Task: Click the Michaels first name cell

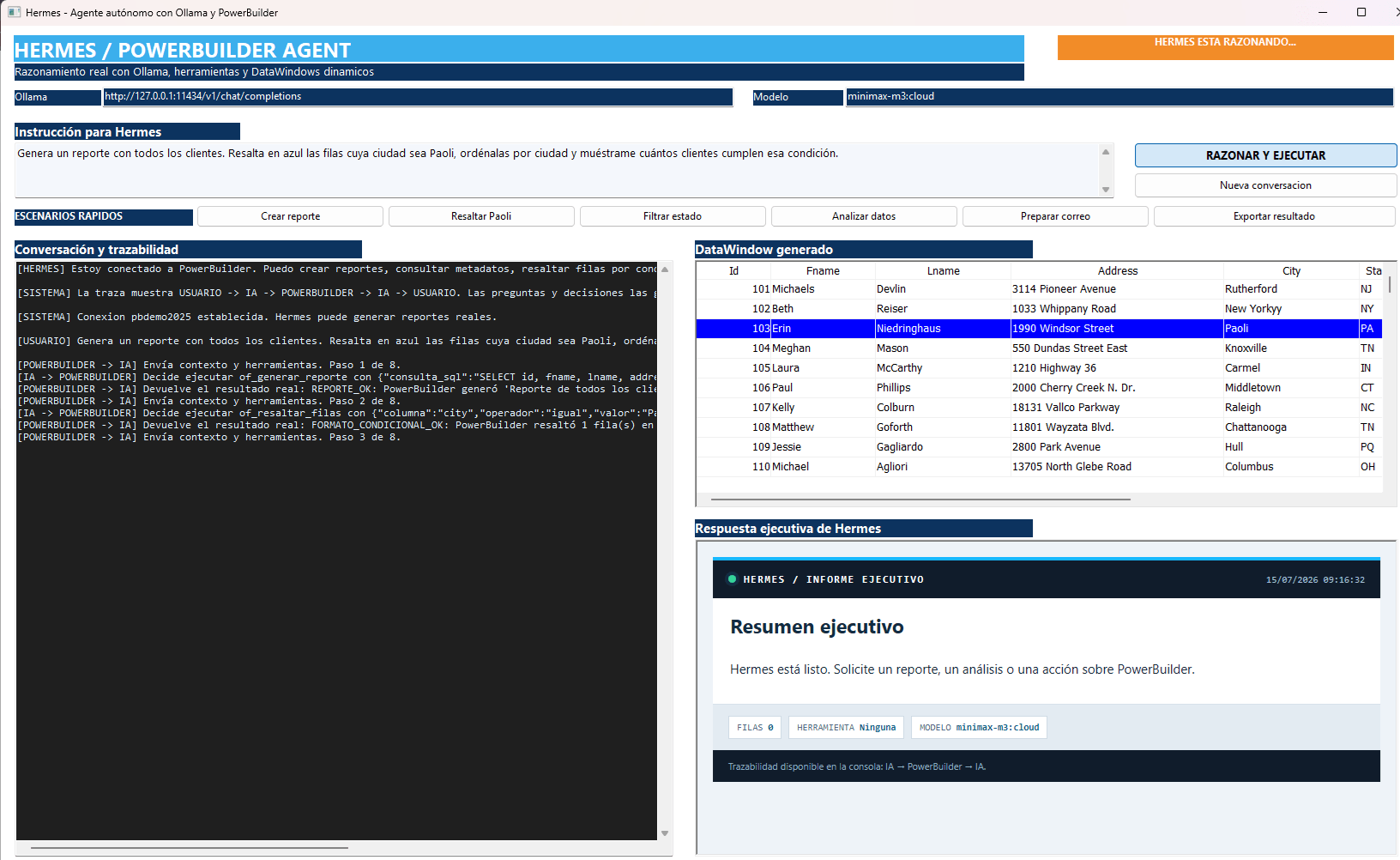Action: pyautogui.click(x=794, y=289)
